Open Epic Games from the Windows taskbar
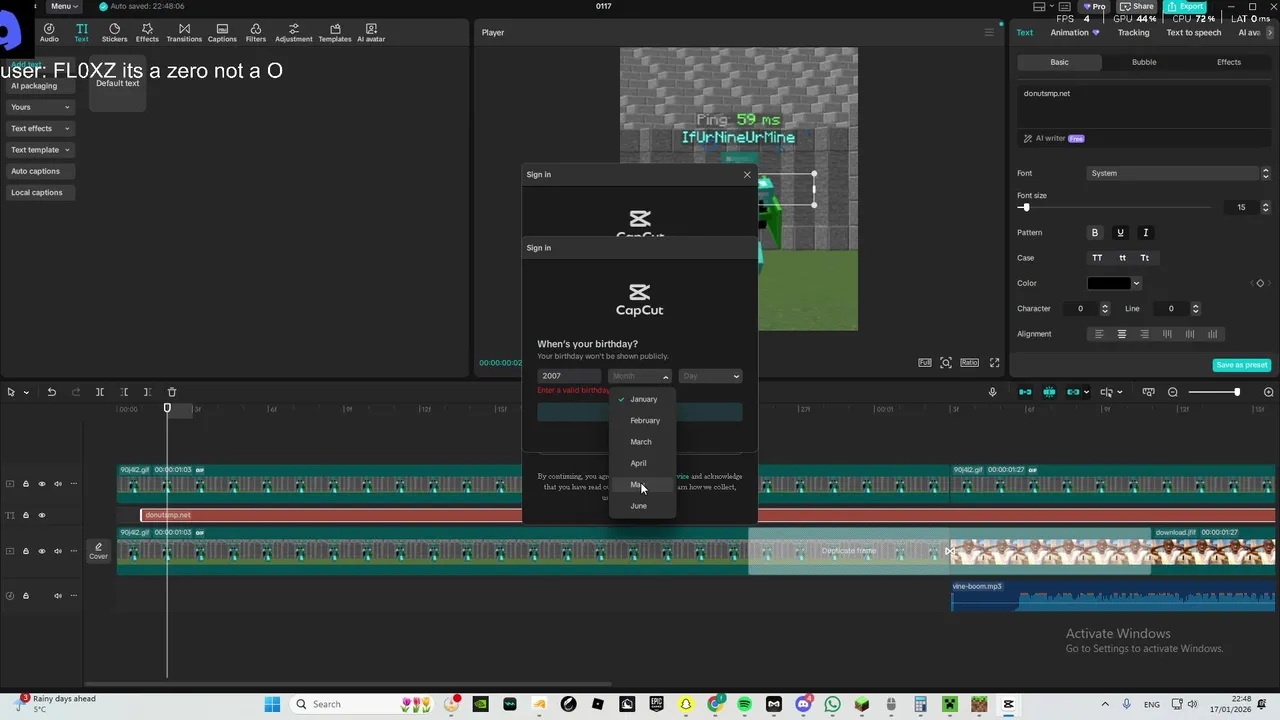 [656, 704]
